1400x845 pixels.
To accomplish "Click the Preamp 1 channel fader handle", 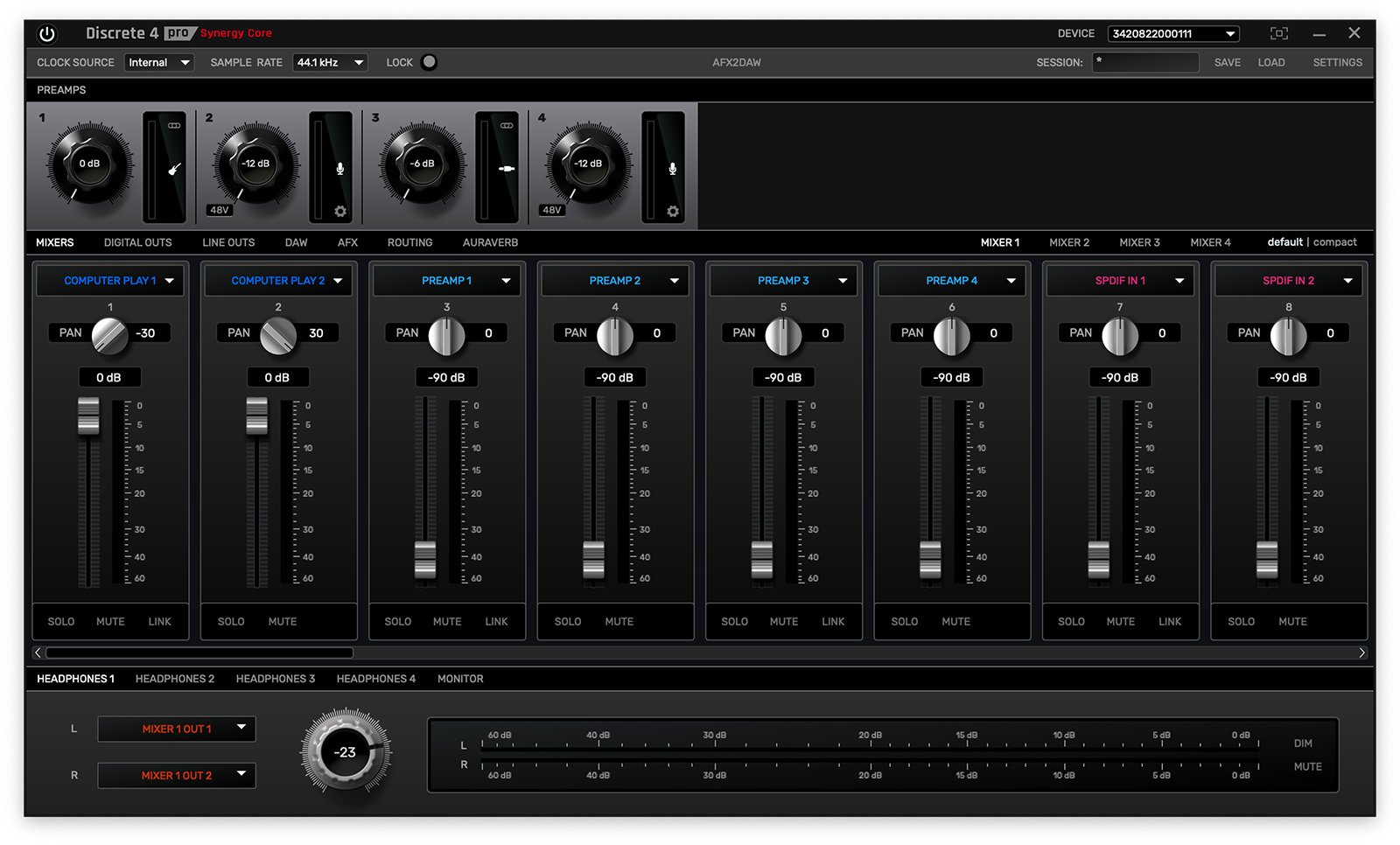I will 425,560.
